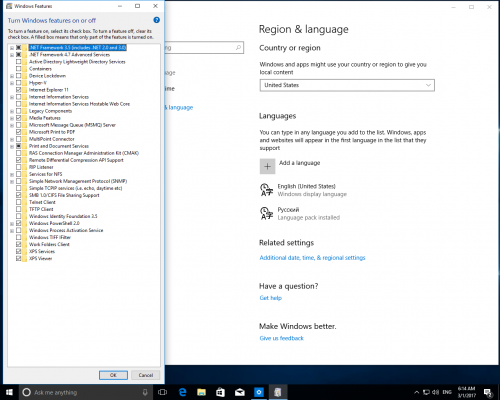Select Active Directory Lightweight Directory Services row

(x=77, y=62)
